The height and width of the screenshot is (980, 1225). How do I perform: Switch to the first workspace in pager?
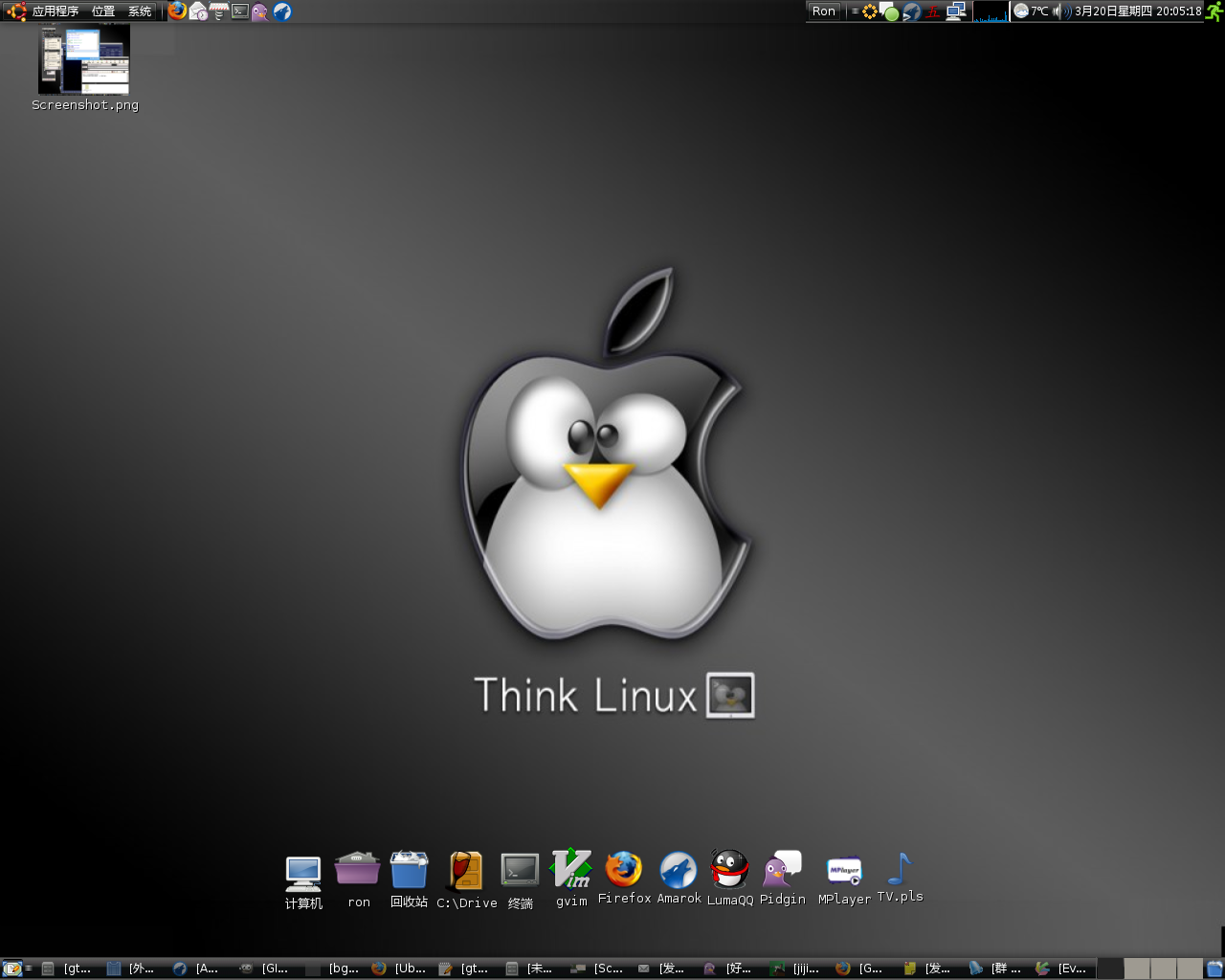(1110, 969)
